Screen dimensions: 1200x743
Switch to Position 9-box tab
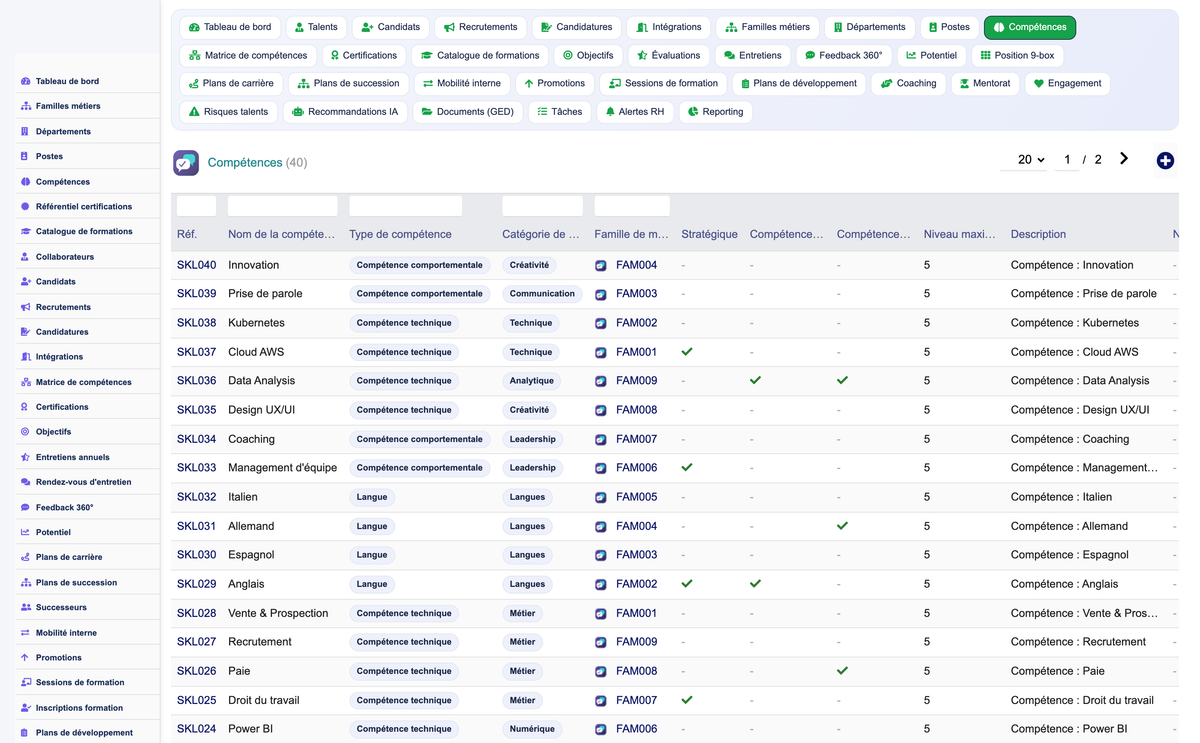coord(1017,56)
